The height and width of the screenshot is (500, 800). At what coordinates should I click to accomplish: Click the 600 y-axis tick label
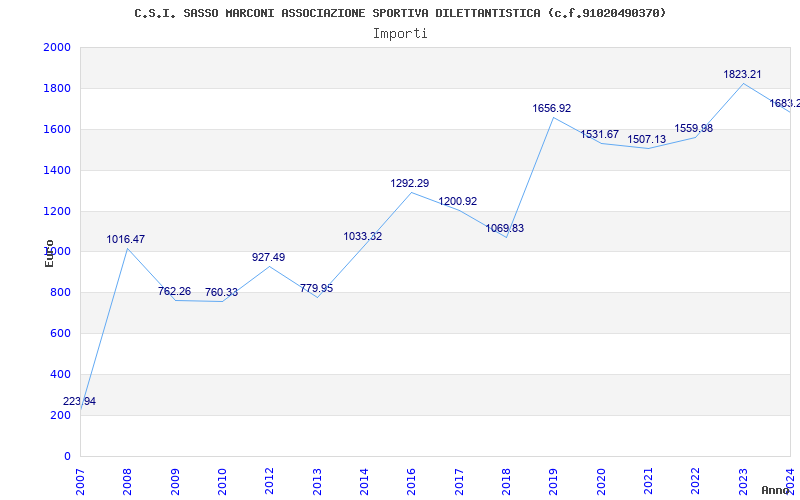pyautogui.click(x=60, y=334)
